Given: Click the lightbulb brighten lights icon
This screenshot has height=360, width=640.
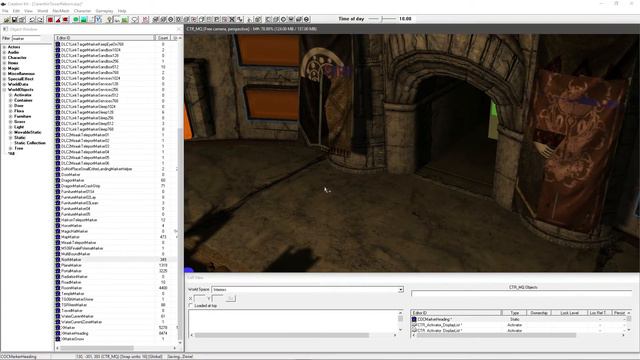Looking at the screenshot, I should pyautogui.click(x=109, y=19).
